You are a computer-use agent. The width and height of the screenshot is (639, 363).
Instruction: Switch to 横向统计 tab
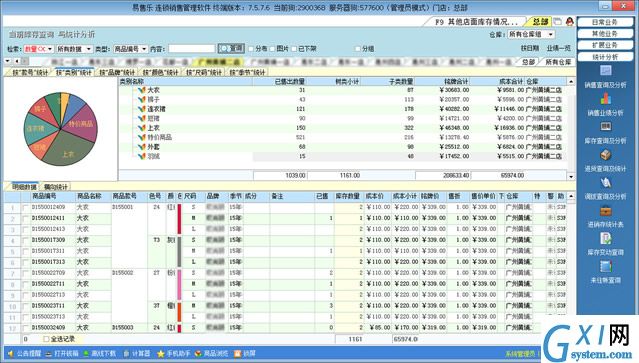[56, 187]
